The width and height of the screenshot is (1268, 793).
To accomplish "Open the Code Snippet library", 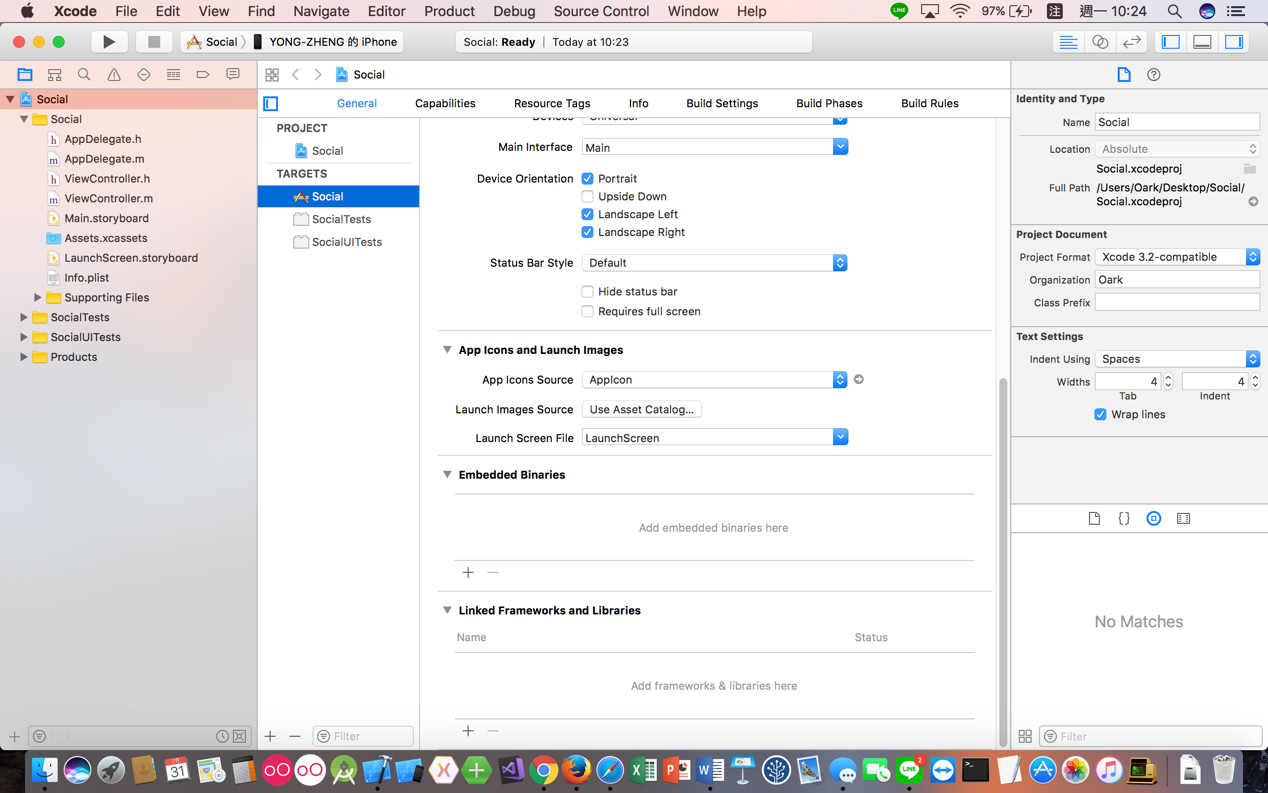I will point(1124,519).
